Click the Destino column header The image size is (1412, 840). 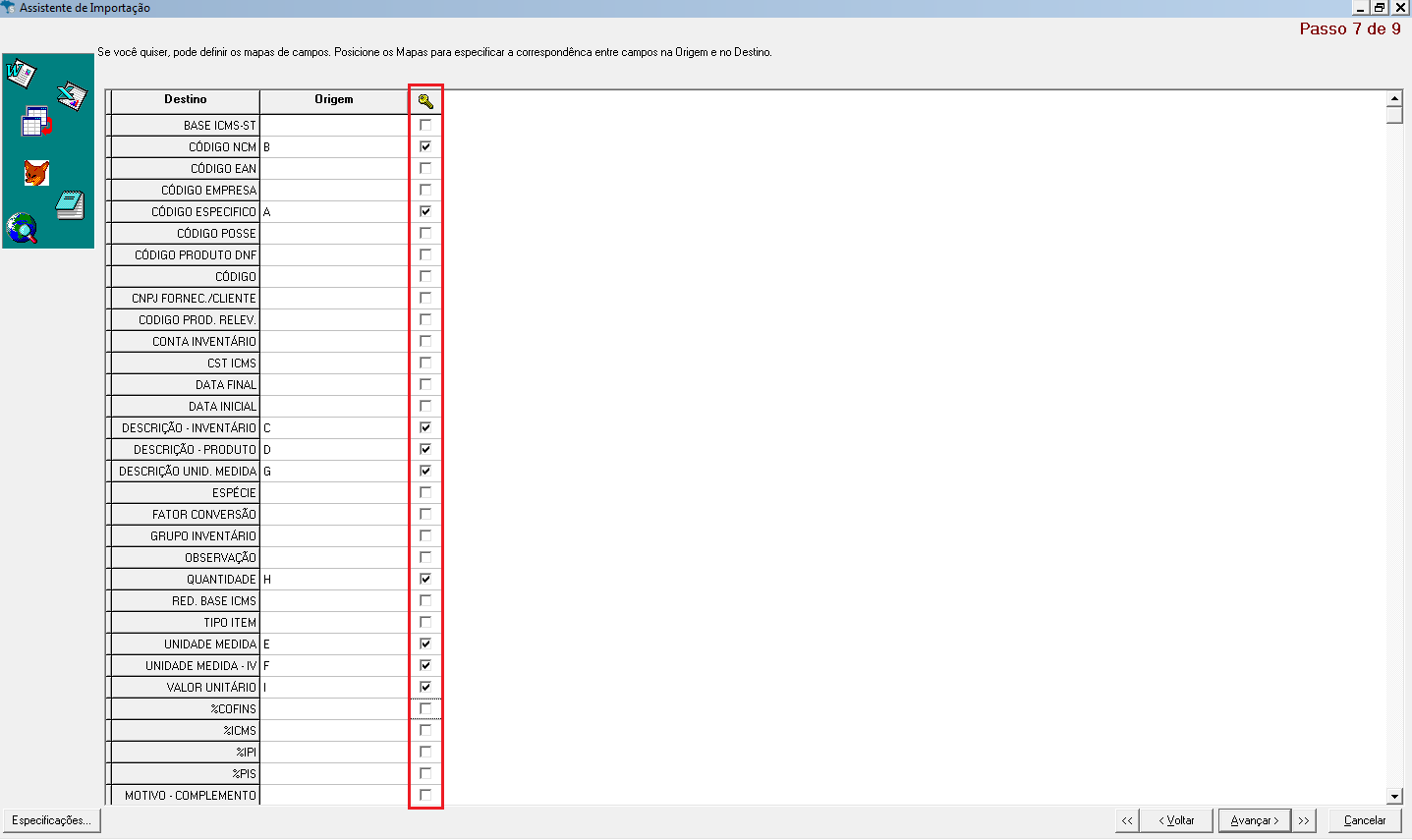[x=186, y=100]
